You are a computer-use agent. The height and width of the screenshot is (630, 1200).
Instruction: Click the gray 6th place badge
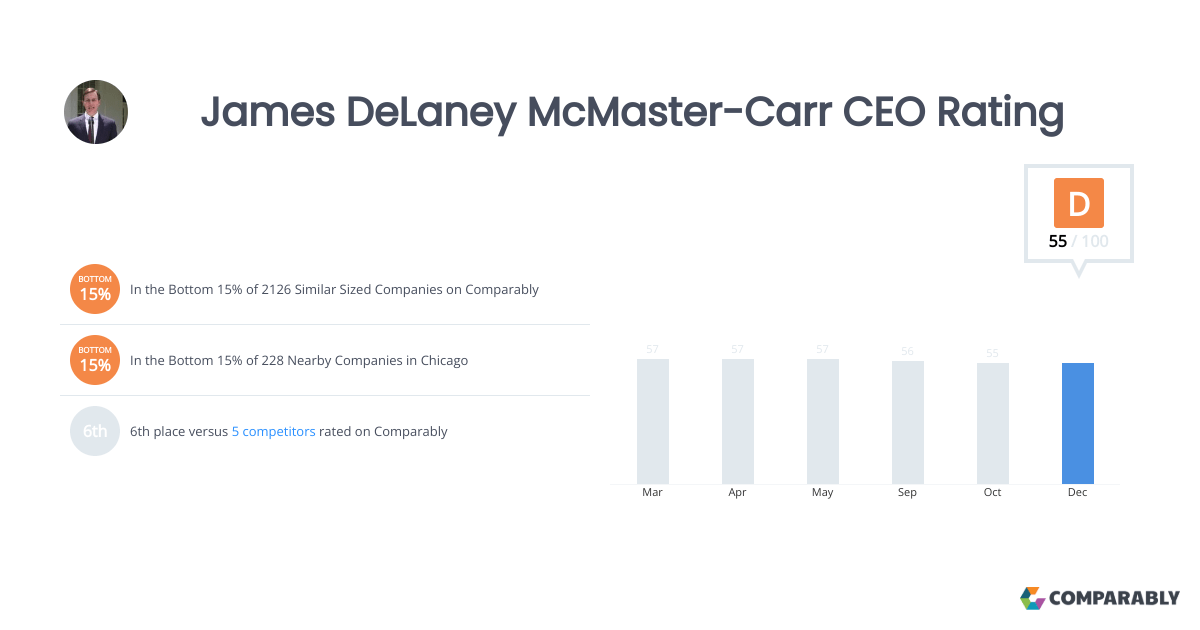95,431
